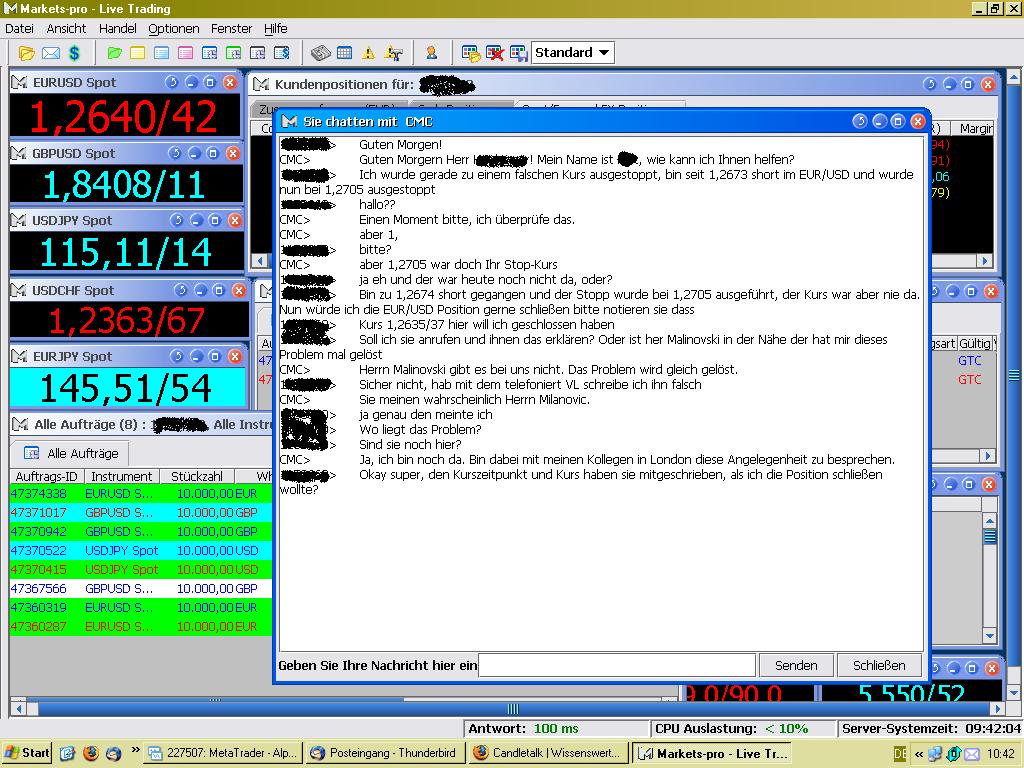Click the yellow open-folder toolbar icon

[x=27, y=53]
